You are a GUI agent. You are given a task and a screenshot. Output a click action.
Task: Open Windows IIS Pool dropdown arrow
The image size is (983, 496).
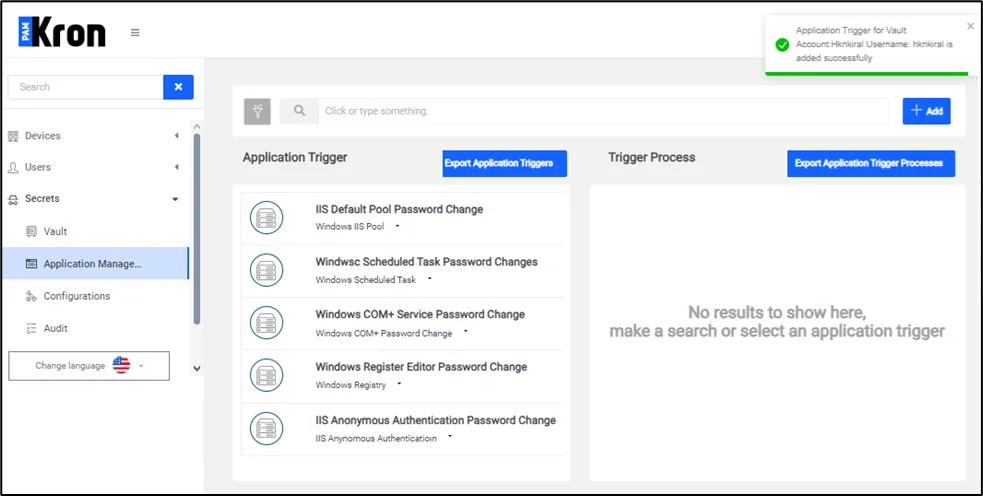point(397,226)
